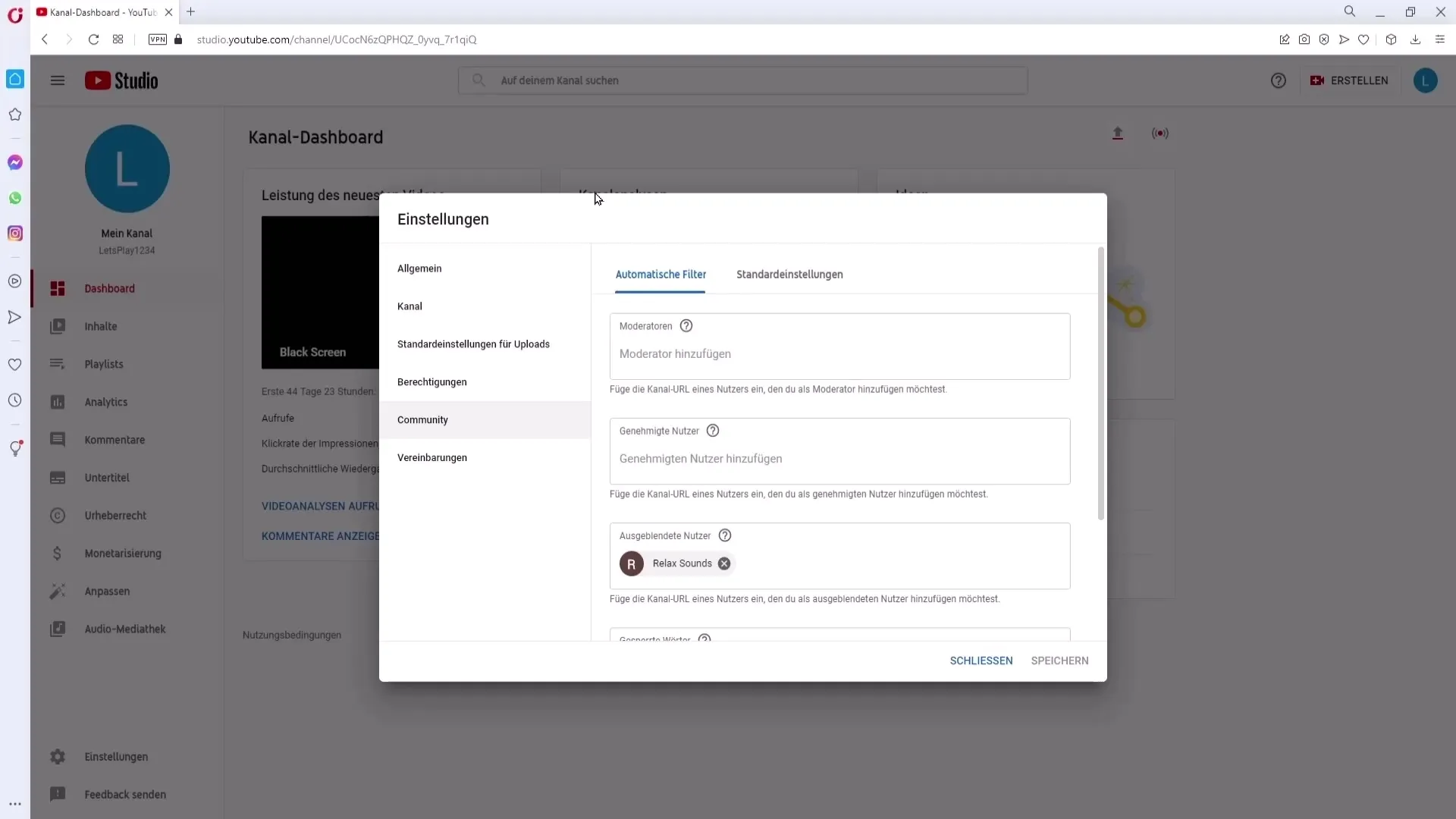Click the browser address bar URL

[x=337, y=39]
